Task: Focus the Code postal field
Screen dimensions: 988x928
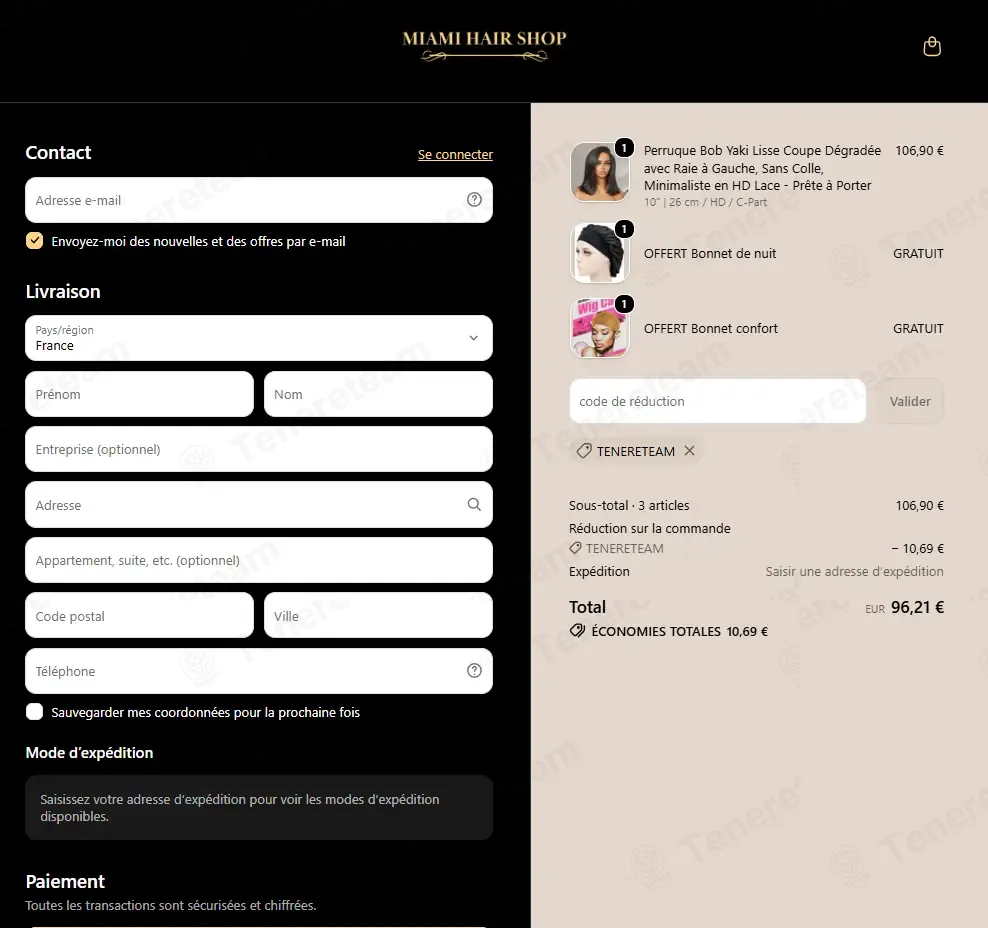Action: (139, 616)
